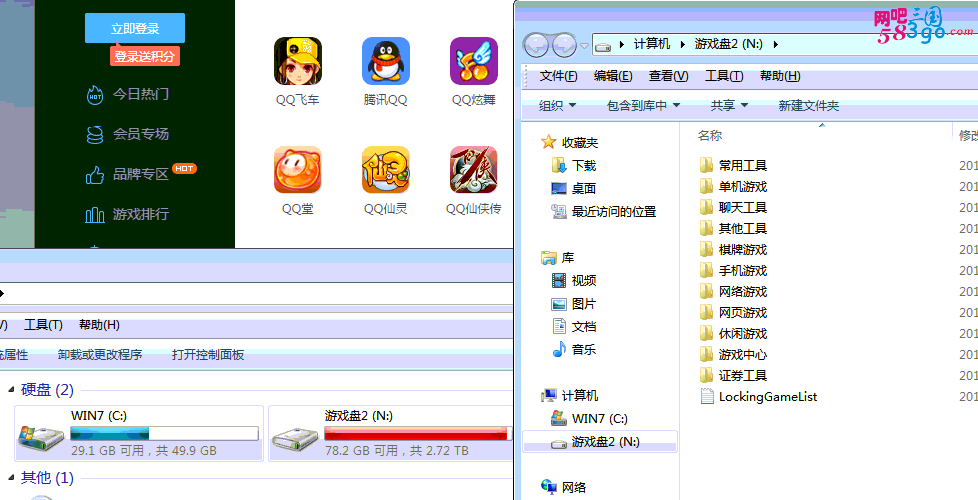Select the 游戏中心 folder
This screenshot has width=978, height=500.
[x=734, y=355]
